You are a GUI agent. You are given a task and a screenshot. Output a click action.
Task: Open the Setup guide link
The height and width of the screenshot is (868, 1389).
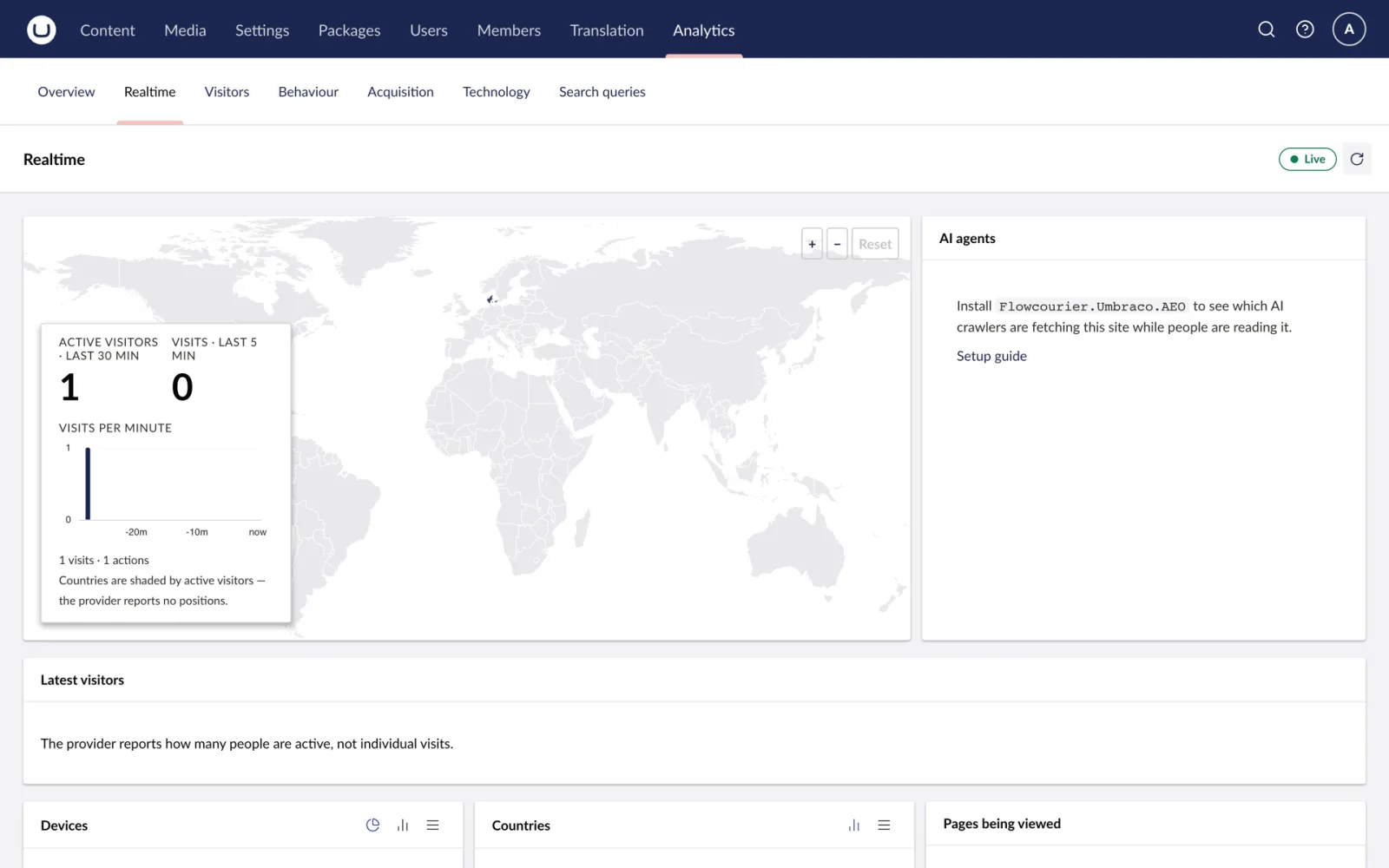991,356
